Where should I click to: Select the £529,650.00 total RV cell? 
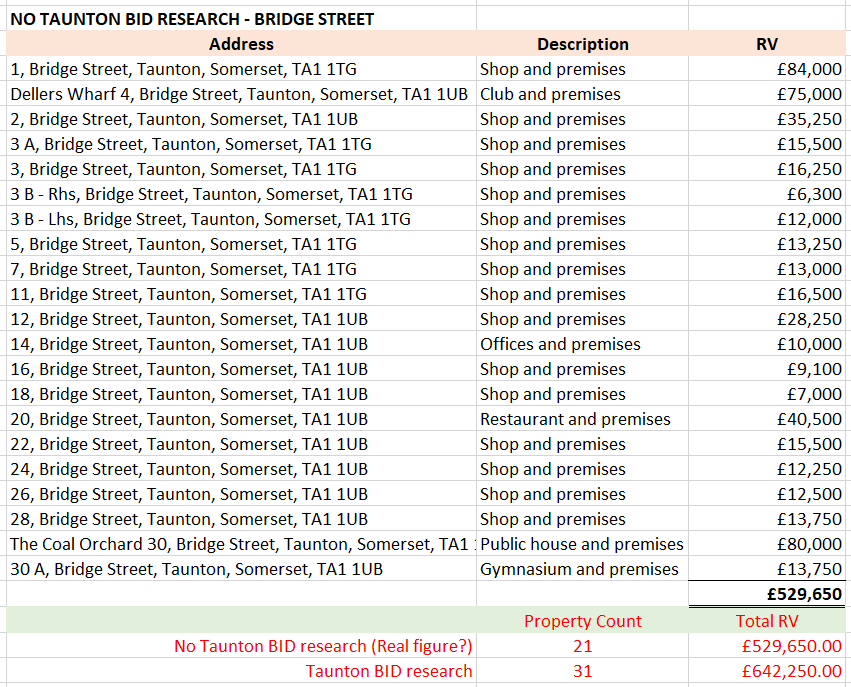tap(767, 645)
